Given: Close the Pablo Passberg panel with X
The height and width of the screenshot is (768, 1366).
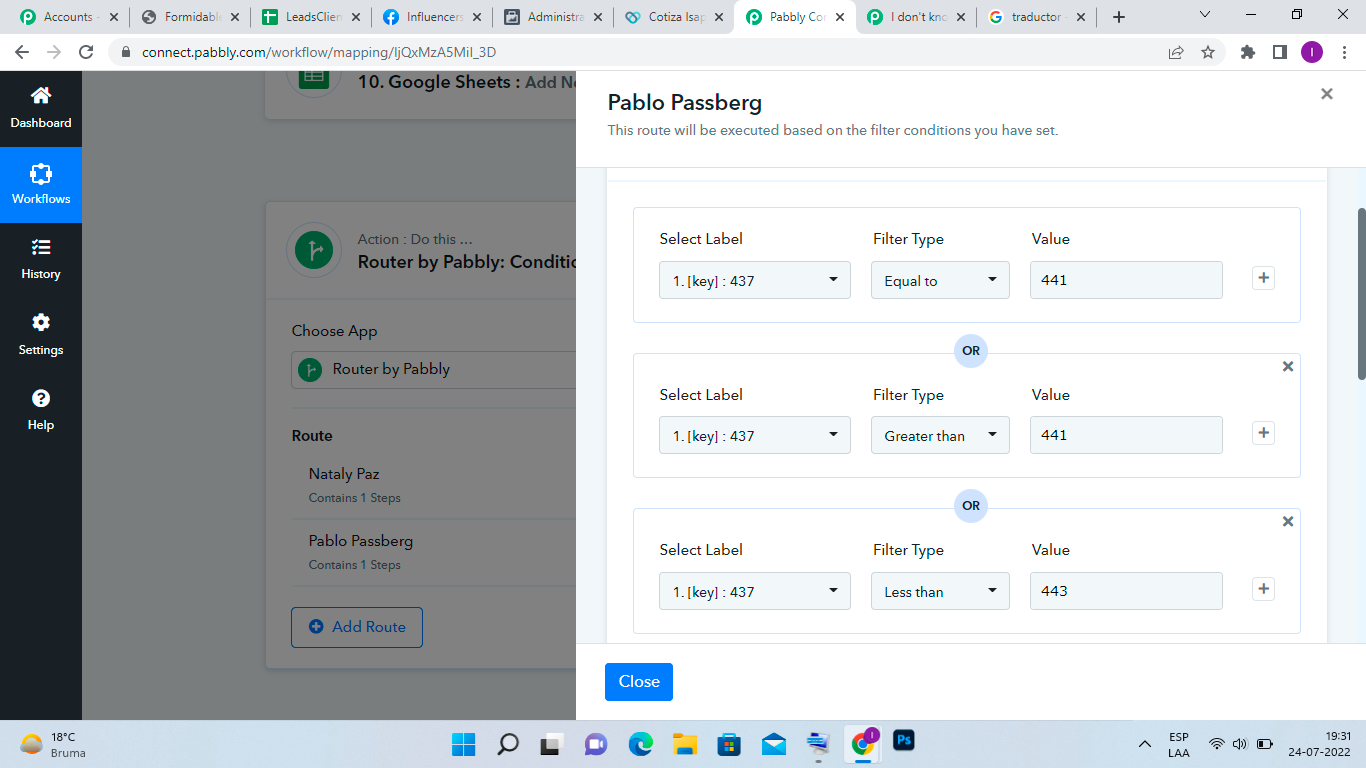Looking at the screenshot, I should tap(1327, 94).
